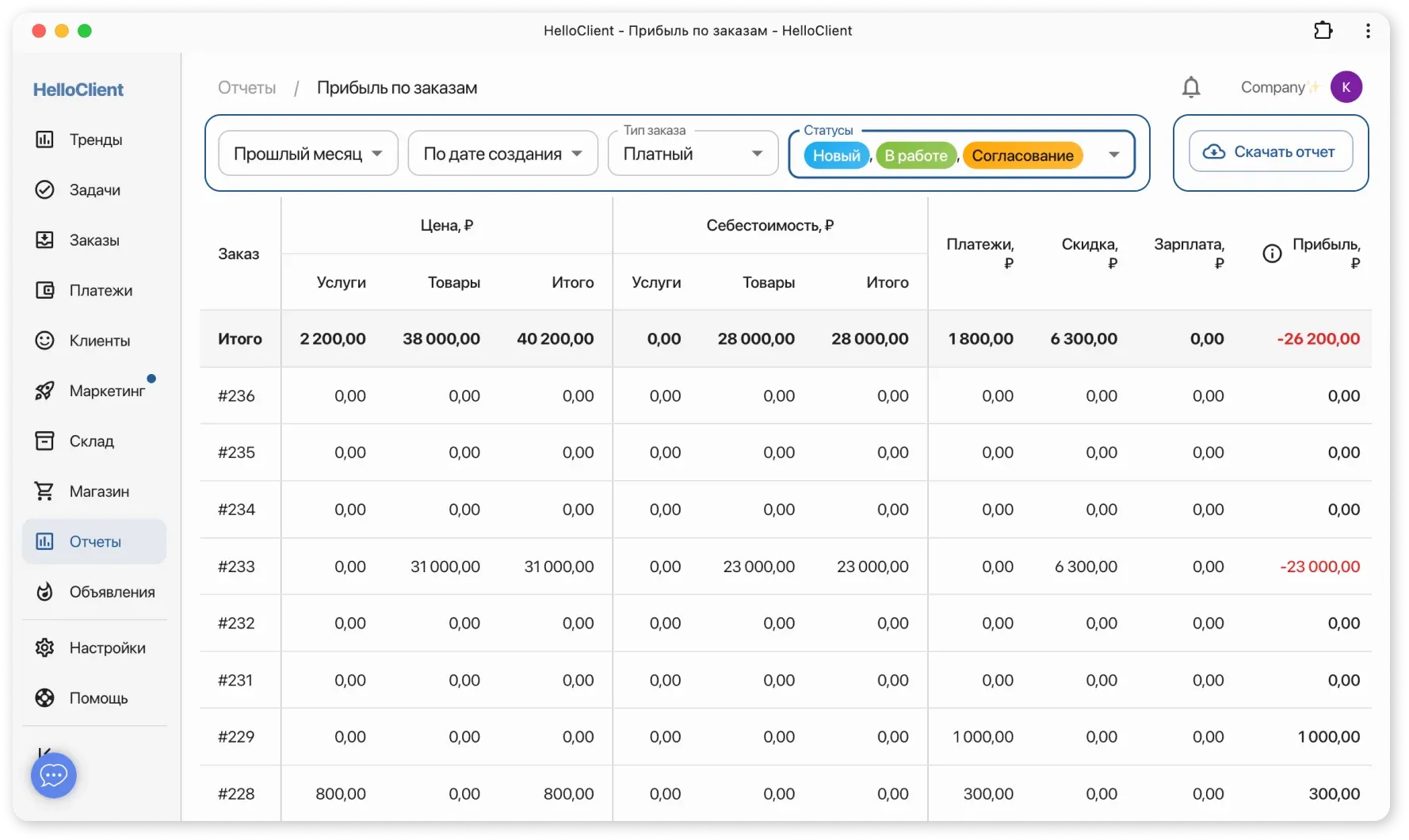Expand the По дате создания sorting dropdown
This screenshot has width=1409, height=840.
(502, 153)
